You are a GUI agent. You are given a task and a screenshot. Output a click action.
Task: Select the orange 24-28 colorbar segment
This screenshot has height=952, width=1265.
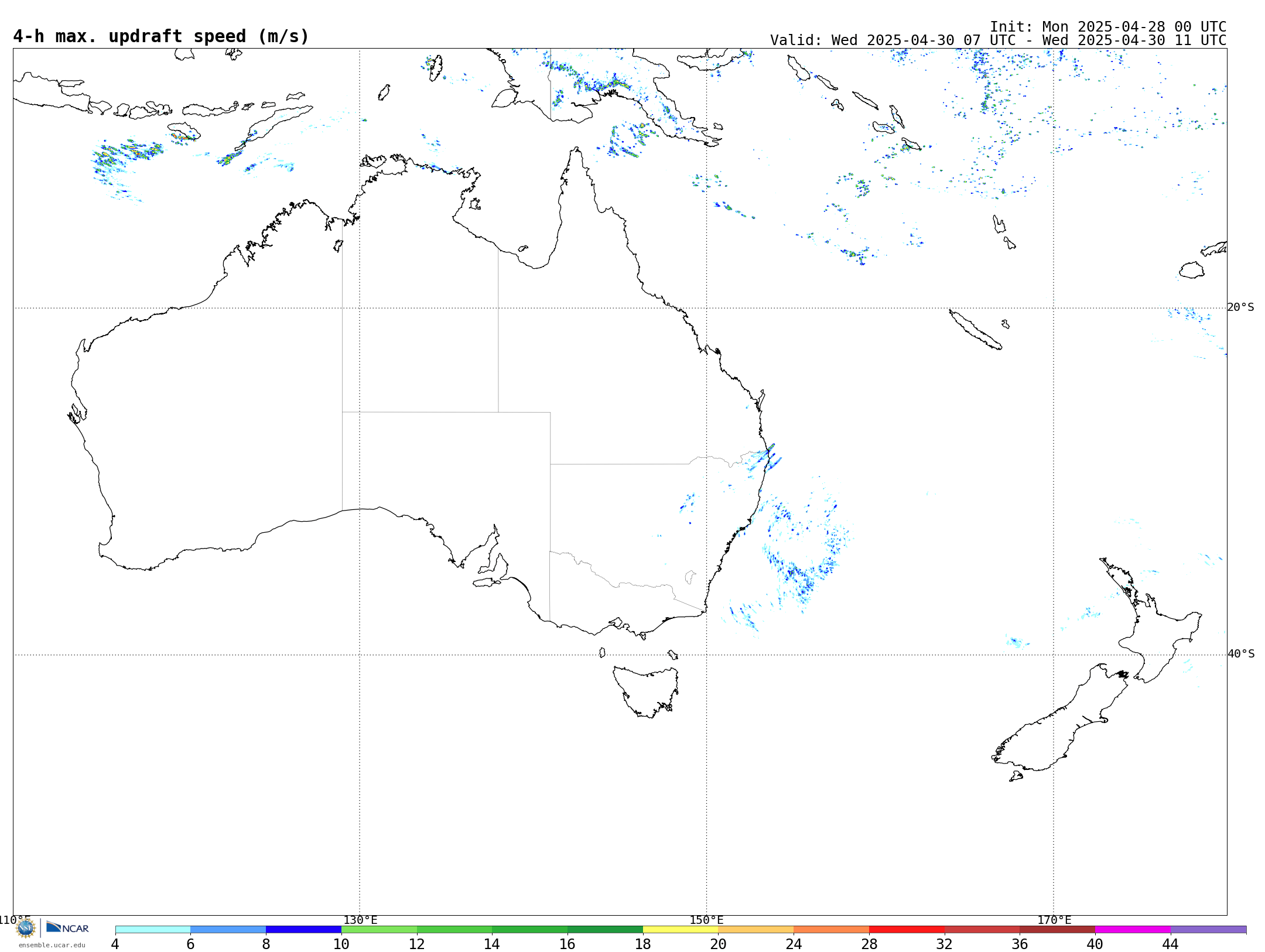[x=831, y=930]
